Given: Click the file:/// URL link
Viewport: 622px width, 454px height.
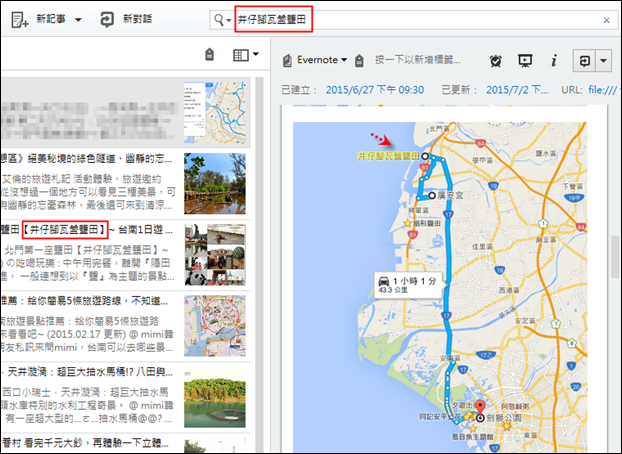Looking at the screenshot, I should pyautogui.click(x=603, y=90).
